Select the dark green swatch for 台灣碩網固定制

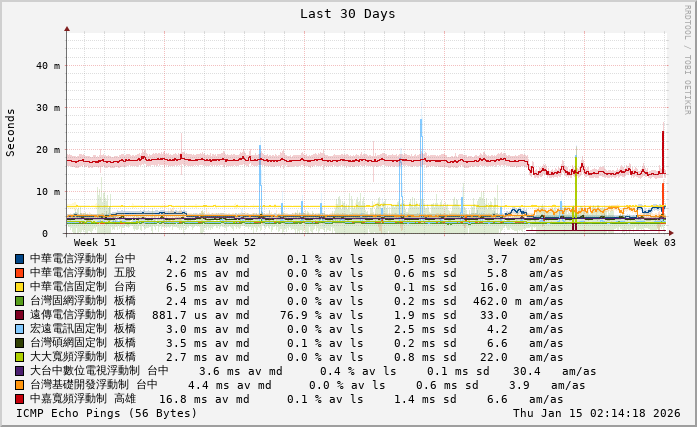(x=19, y=343)
